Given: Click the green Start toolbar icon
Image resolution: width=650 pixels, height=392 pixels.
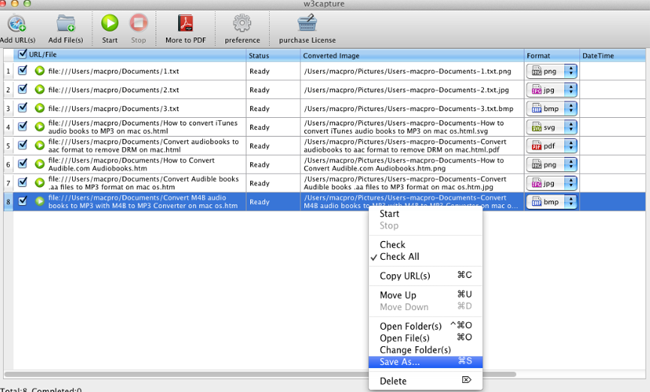Looking at the screenshot, I should (x=110, y=23).
